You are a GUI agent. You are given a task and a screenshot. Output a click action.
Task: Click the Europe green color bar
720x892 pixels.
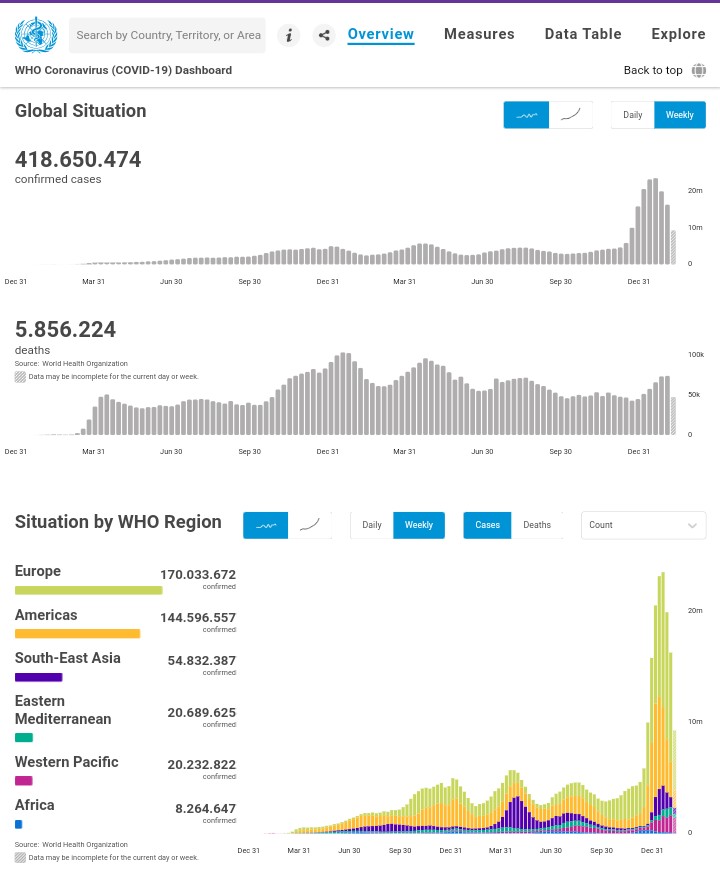pyautogui.click(x=89, y=590)
